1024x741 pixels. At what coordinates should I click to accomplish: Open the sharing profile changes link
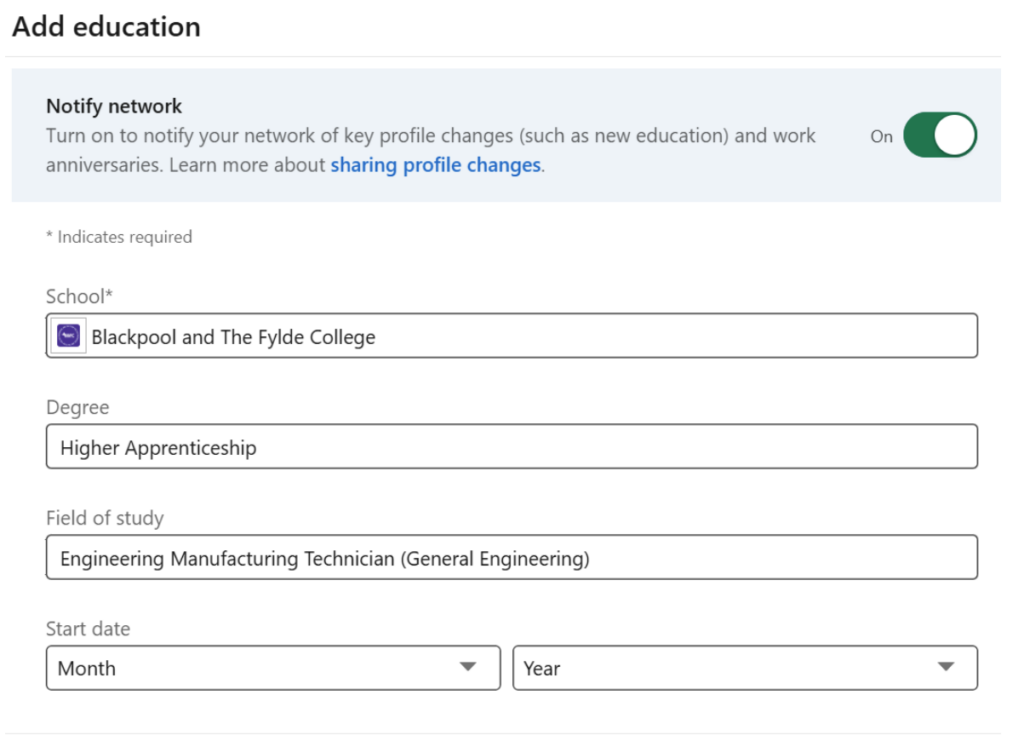[435, 165]
